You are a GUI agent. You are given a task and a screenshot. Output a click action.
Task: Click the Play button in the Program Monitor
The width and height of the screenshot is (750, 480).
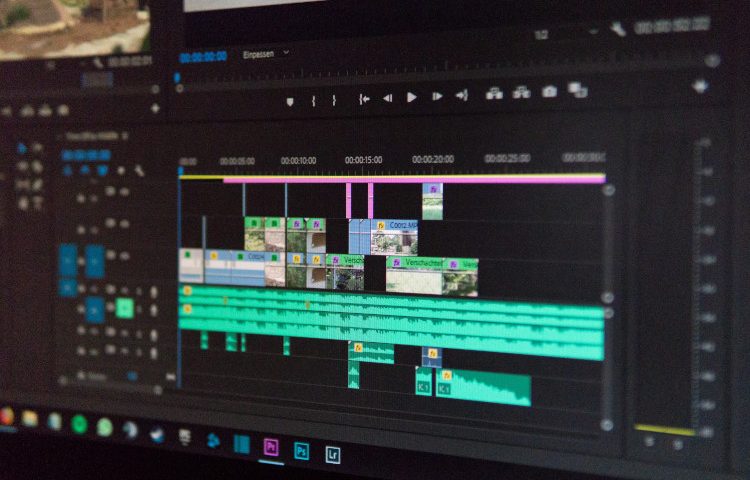[411, 97]
